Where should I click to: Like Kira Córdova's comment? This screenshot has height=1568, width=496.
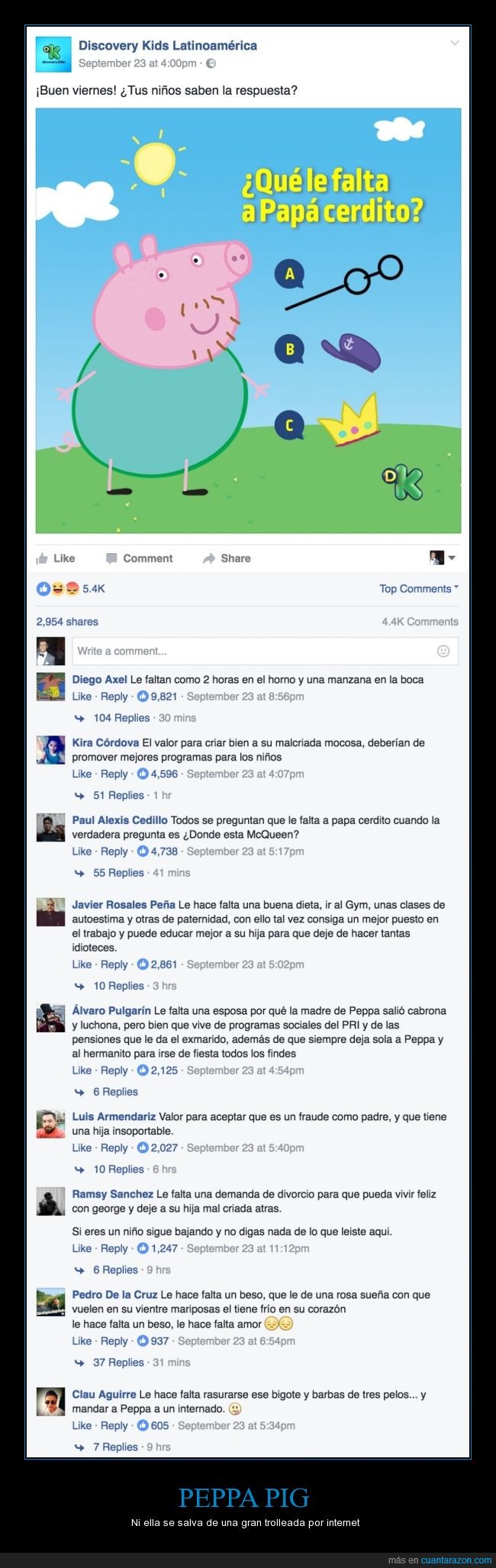82,774
